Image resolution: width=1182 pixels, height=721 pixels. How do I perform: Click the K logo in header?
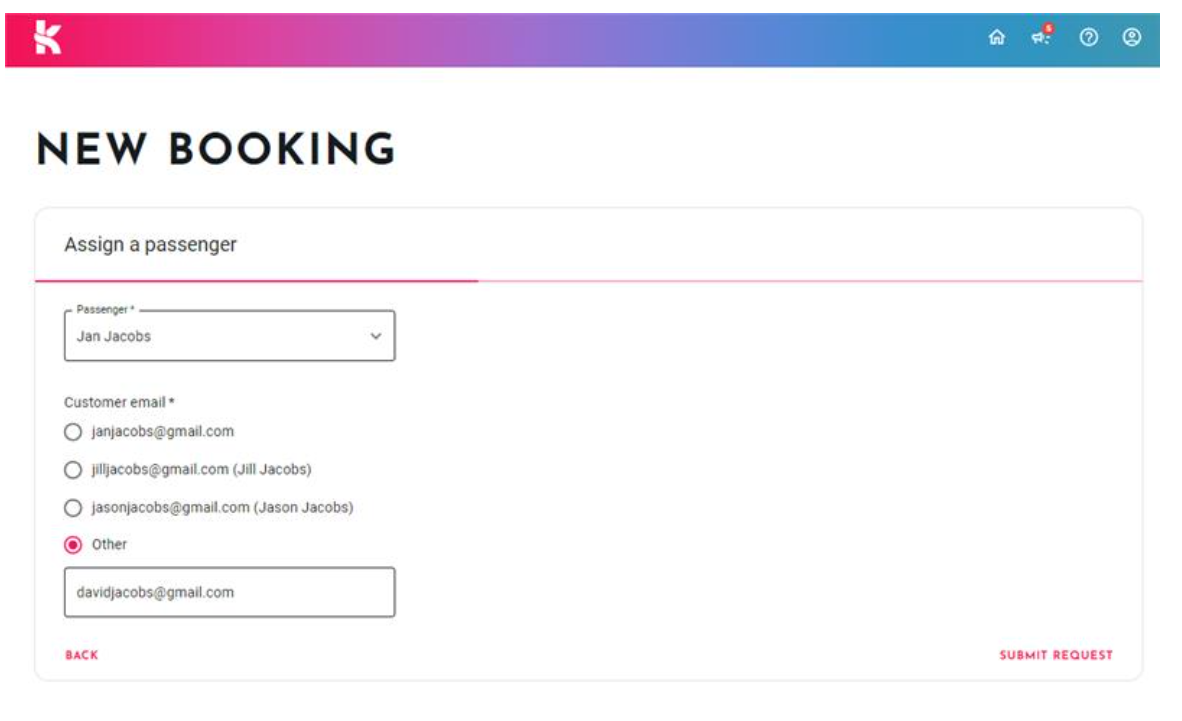[47, 38]
